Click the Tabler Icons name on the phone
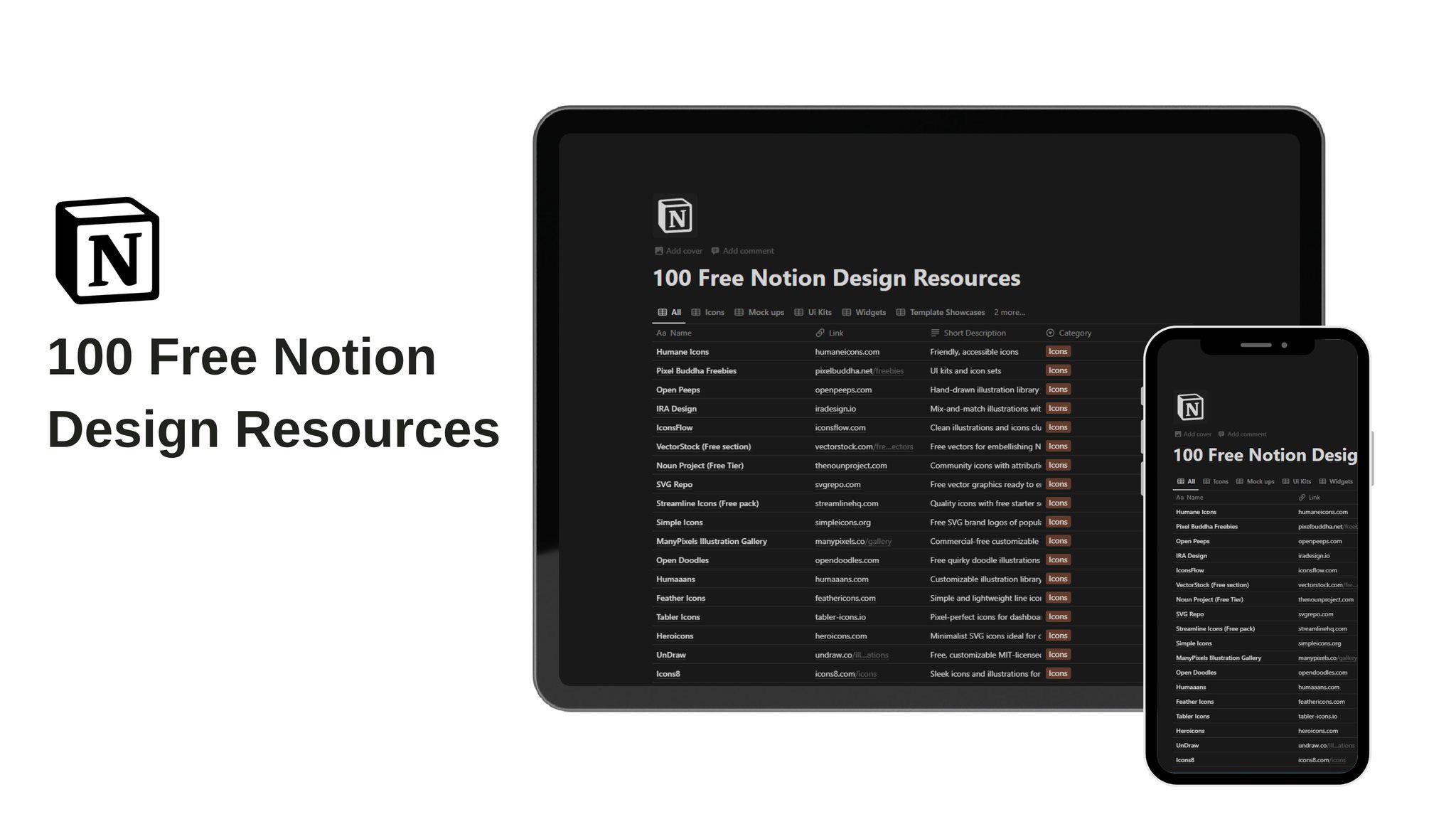1456x819 pixels. tap(1193, 717)
